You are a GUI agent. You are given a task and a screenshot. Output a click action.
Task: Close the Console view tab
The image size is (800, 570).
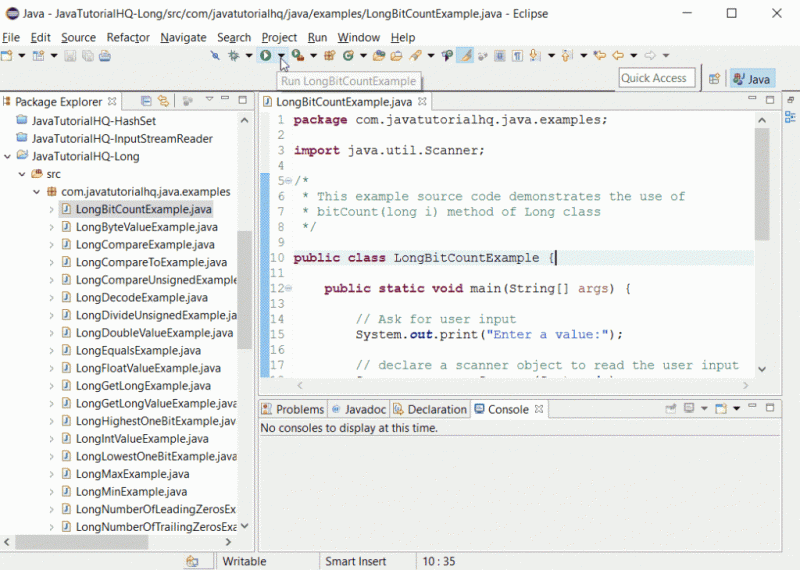pos(539,409)
